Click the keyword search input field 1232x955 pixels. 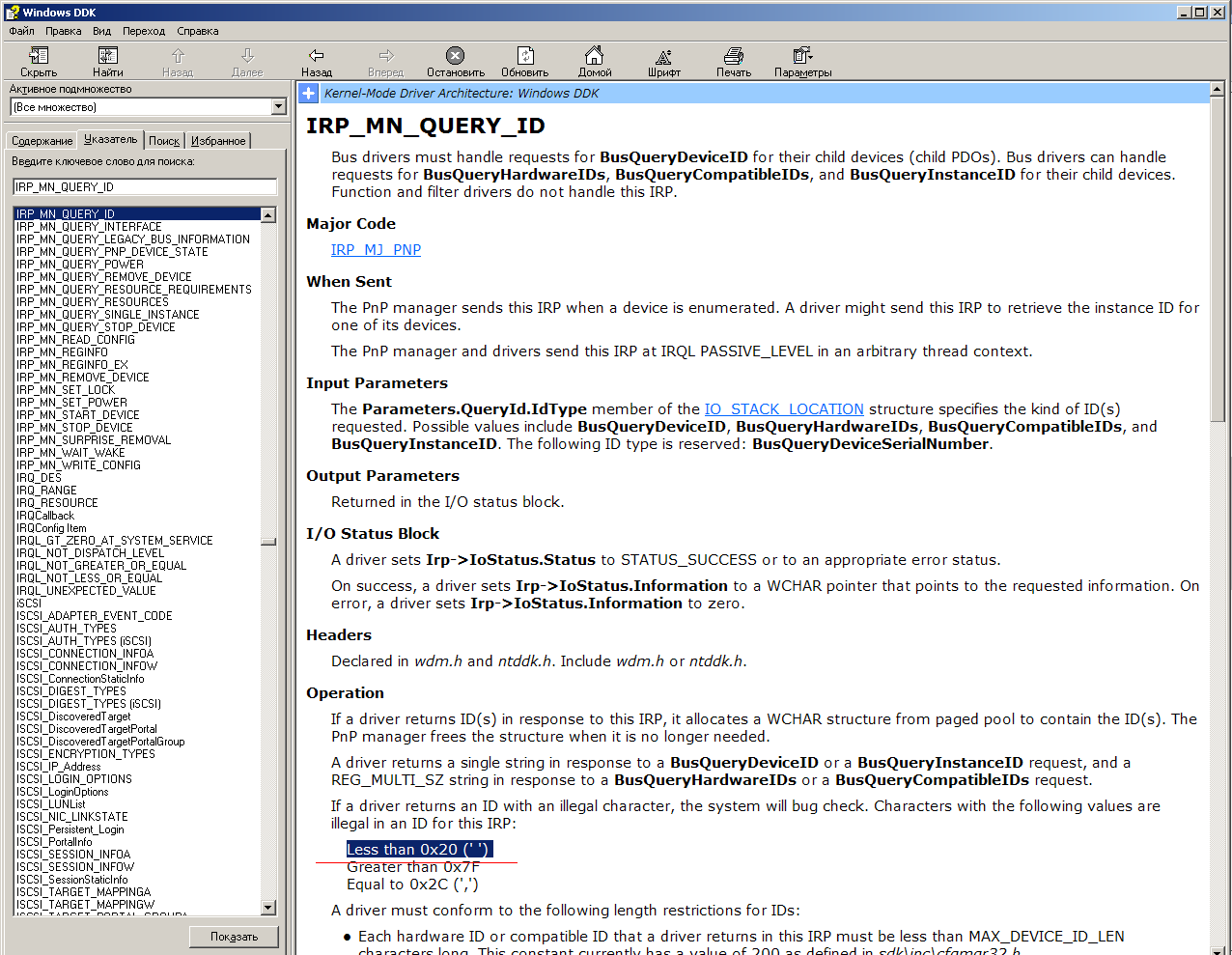click(145, 186)
